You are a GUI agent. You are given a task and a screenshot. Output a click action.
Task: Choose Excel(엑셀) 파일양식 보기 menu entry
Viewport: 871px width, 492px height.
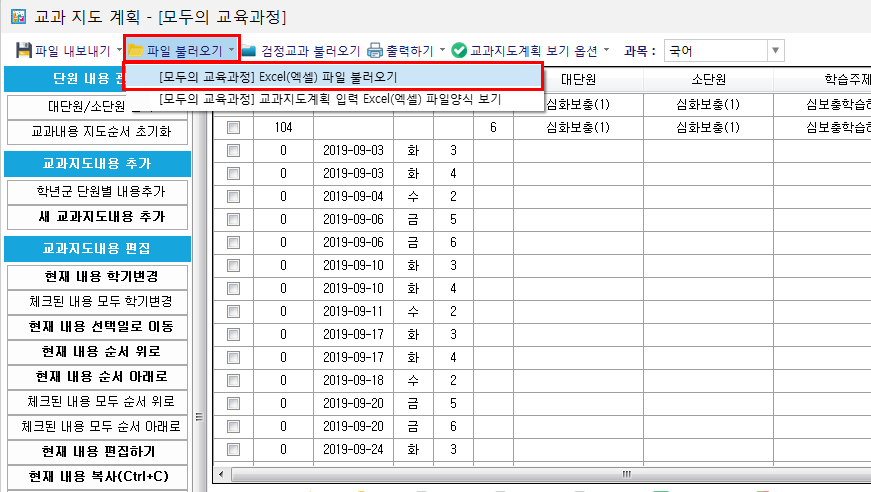333,99
